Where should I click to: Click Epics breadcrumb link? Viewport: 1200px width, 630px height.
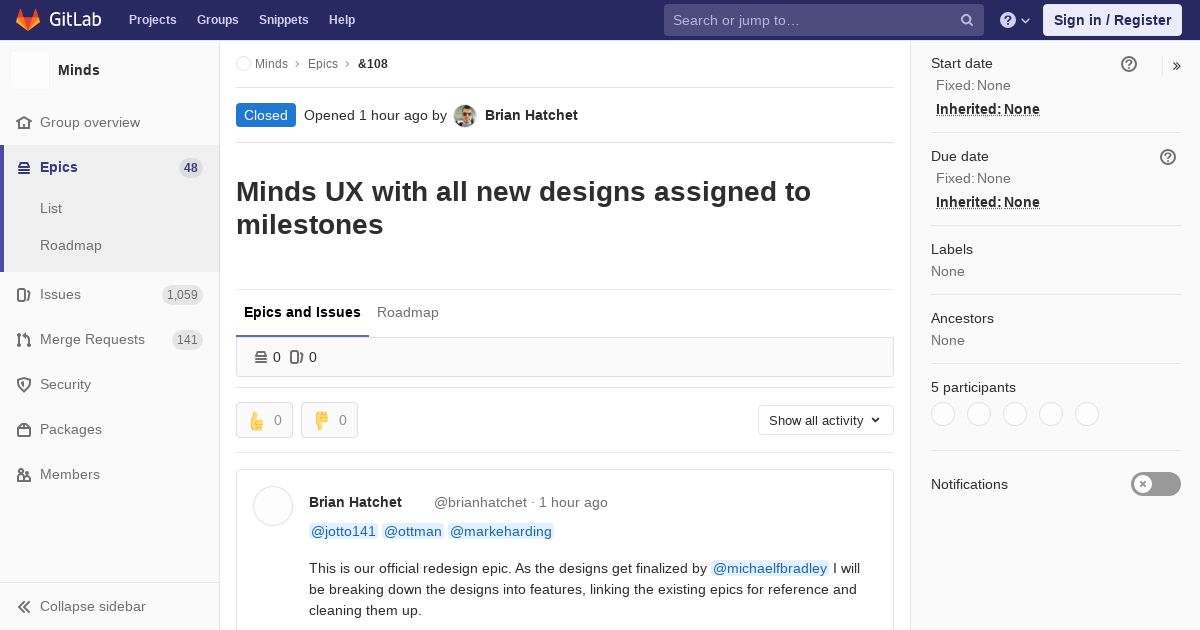click(323, 64)
